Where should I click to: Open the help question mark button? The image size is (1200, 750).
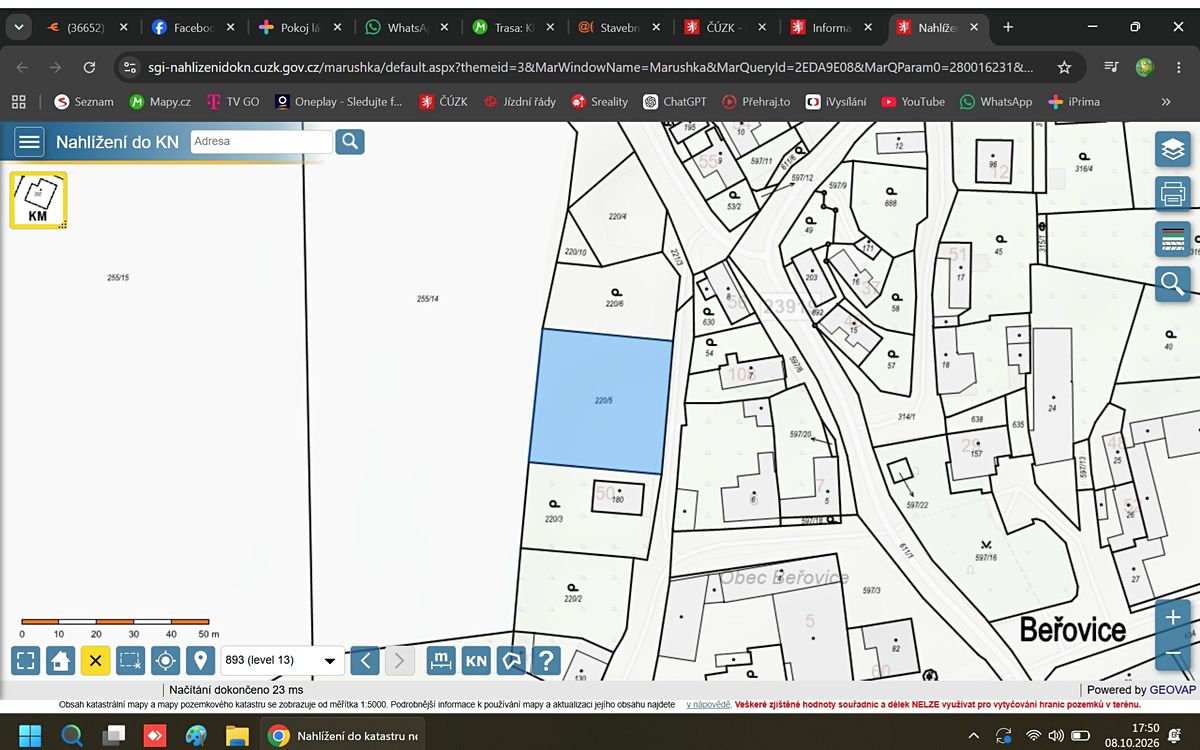click(x=546, y=660)
